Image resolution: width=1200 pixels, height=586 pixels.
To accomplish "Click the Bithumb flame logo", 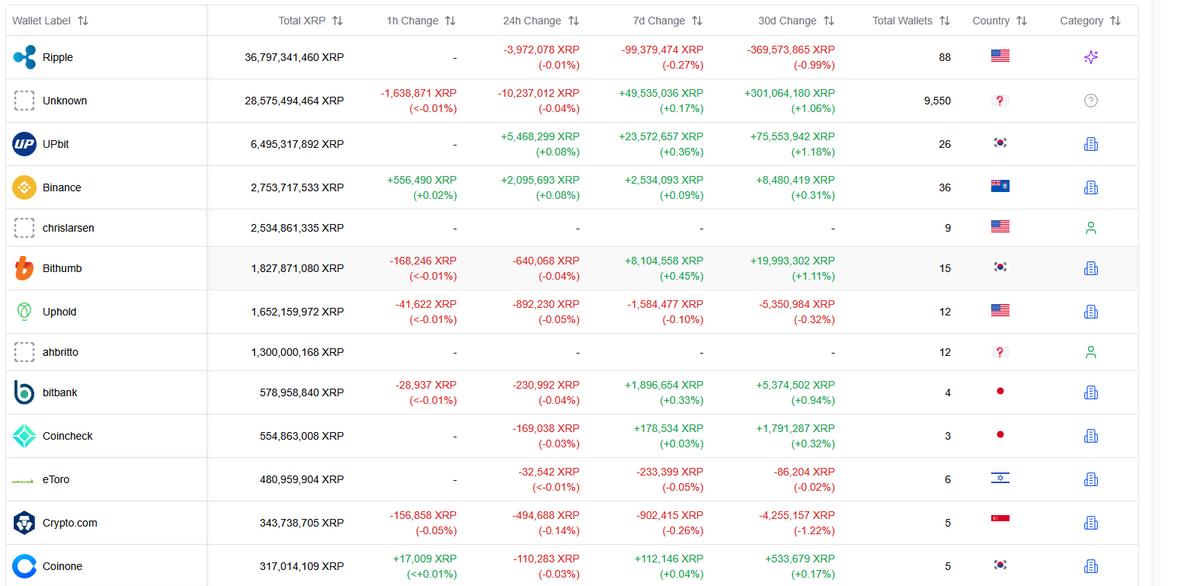I will [22, 268].
